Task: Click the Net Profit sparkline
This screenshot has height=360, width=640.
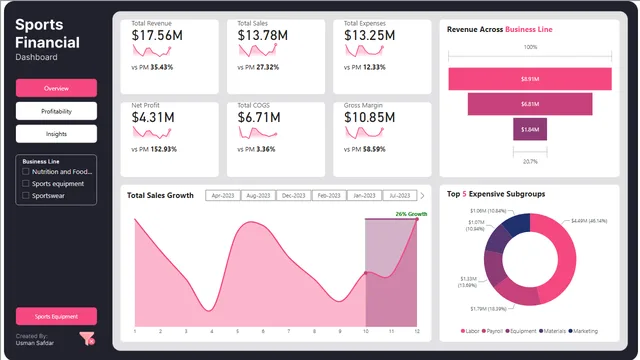Action: 152,133
